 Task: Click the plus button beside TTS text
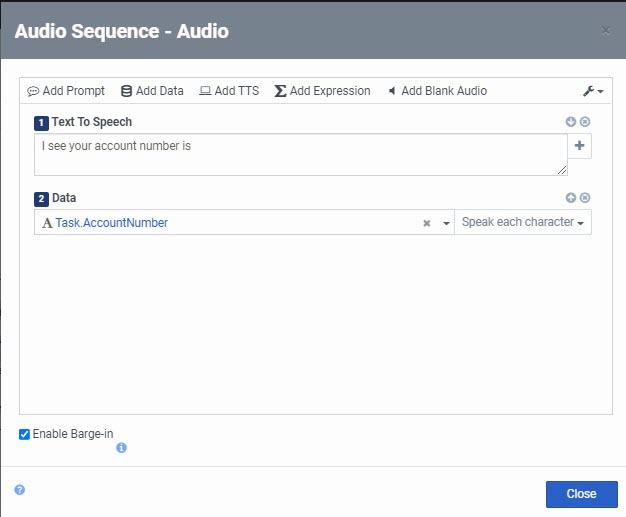coord(580,146)
